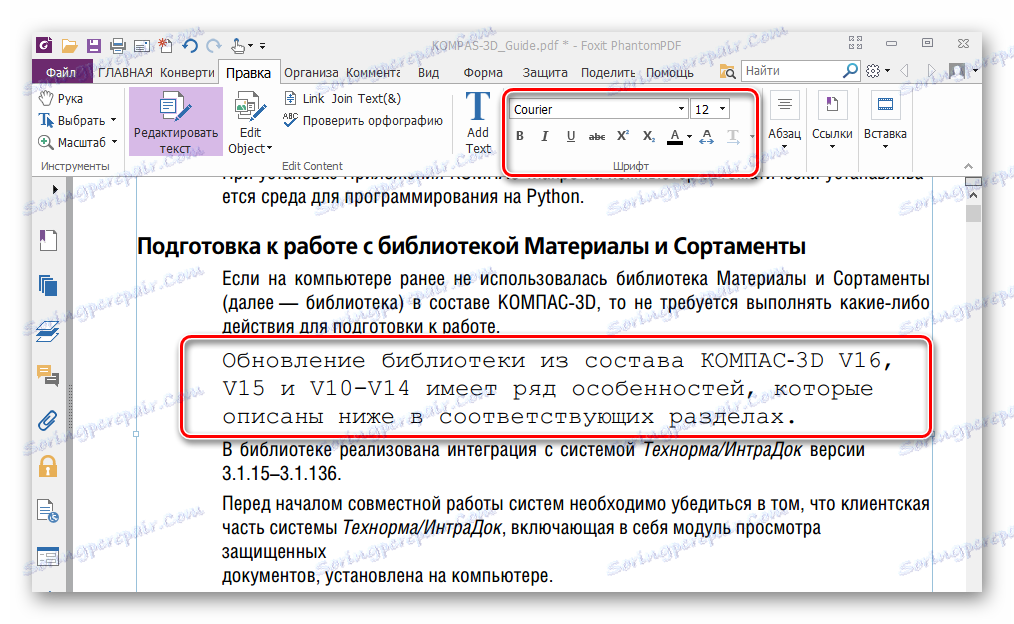Select the Рука hand tool

click(x=61, y=99)
